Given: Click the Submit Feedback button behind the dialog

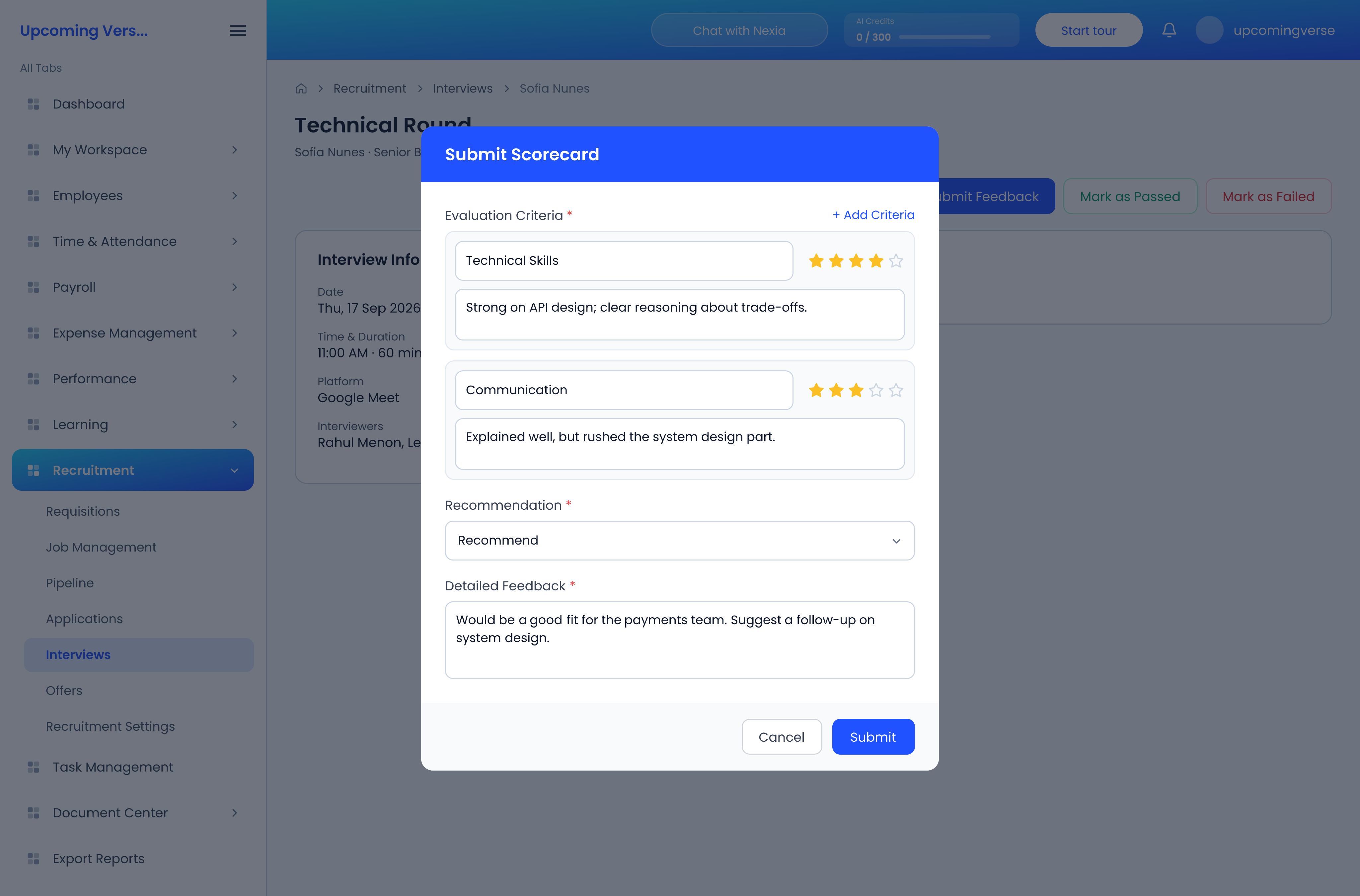Looking at the screenshot, I should point(996,196).
